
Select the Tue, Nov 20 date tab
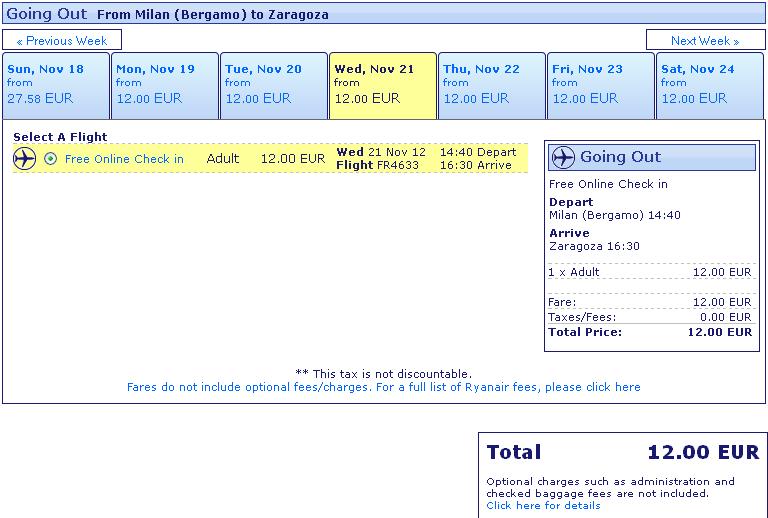click(274, 86)
